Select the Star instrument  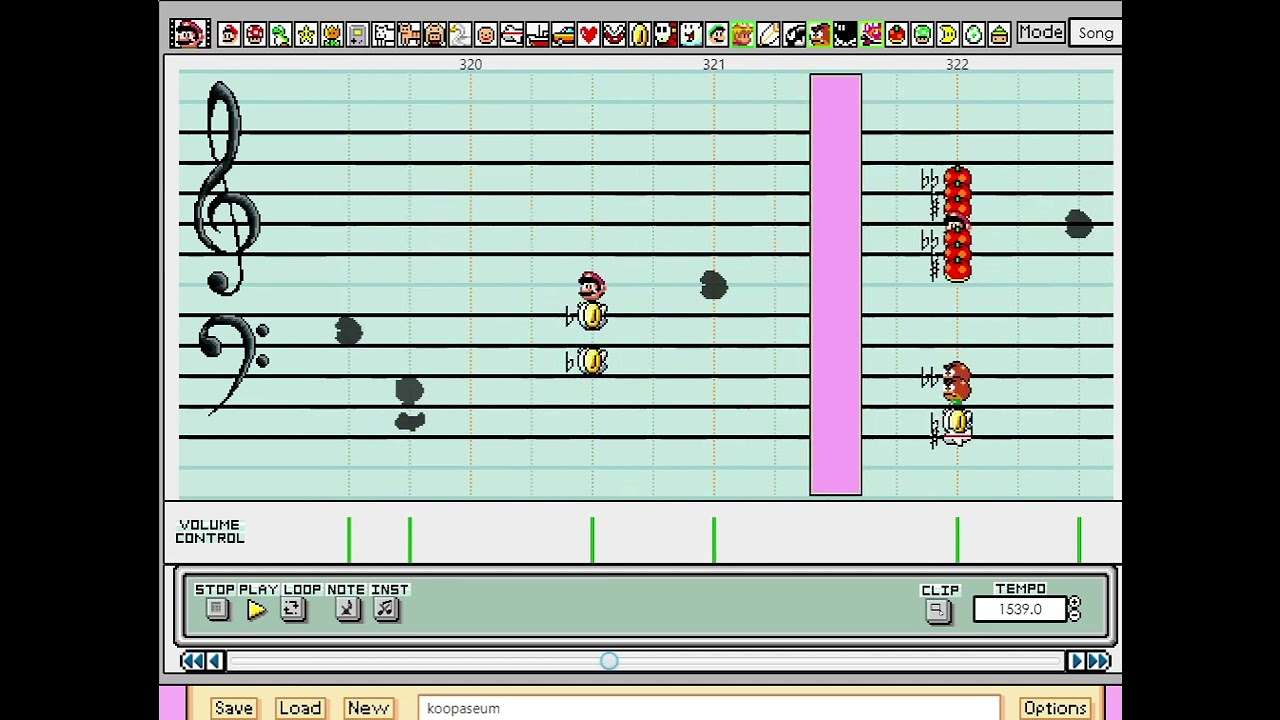pos(306,35)
